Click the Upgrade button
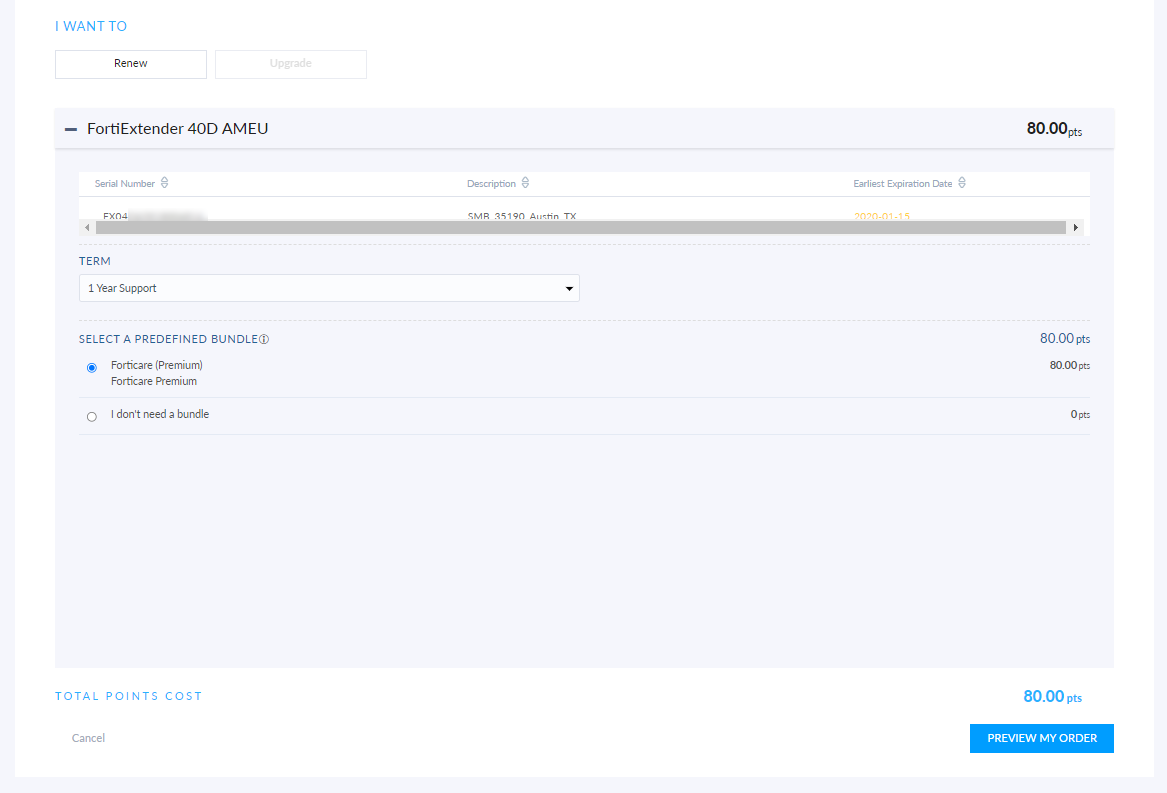The height and width of the screenshot is (793, 1167). pos(291,64)
